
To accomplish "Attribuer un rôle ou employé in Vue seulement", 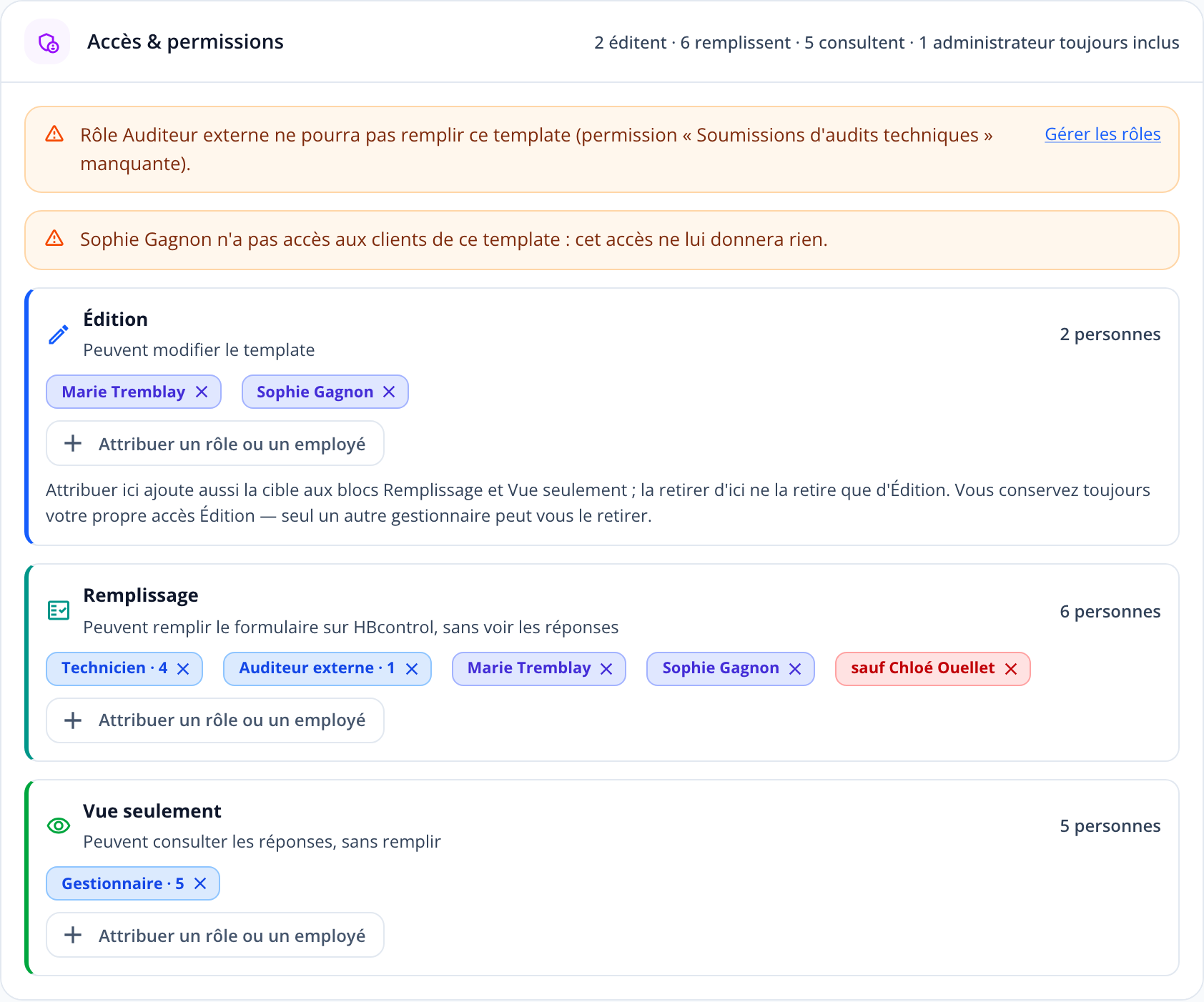I will tap(215, 935).
